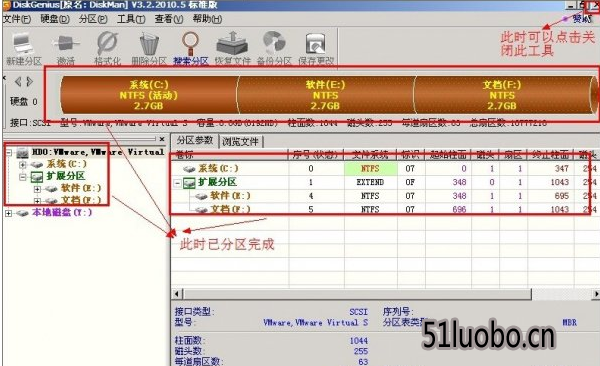
Task: Expand the 系统(C:) node in the disk tree
Action: click(x=23, y=165)
